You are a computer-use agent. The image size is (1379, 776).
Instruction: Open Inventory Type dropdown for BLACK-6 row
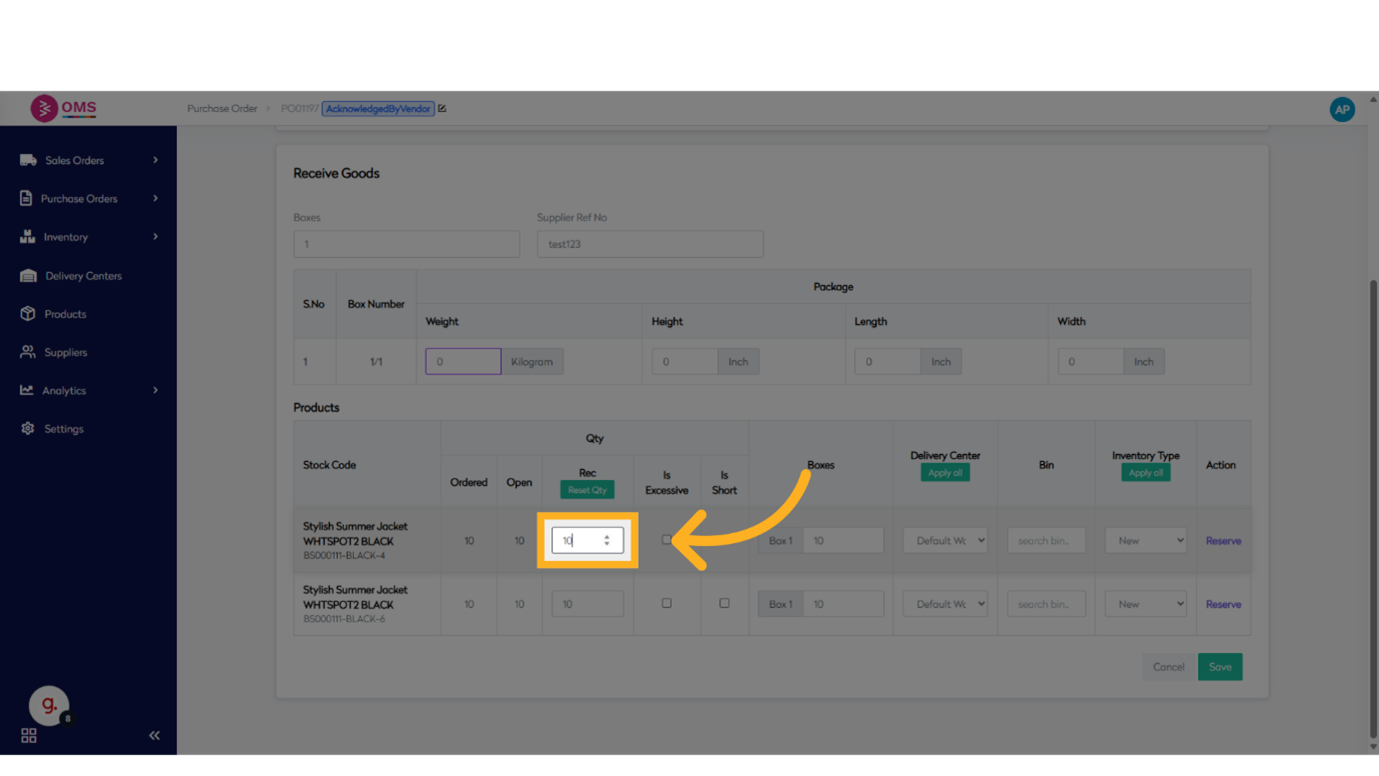pos(1145,604)
